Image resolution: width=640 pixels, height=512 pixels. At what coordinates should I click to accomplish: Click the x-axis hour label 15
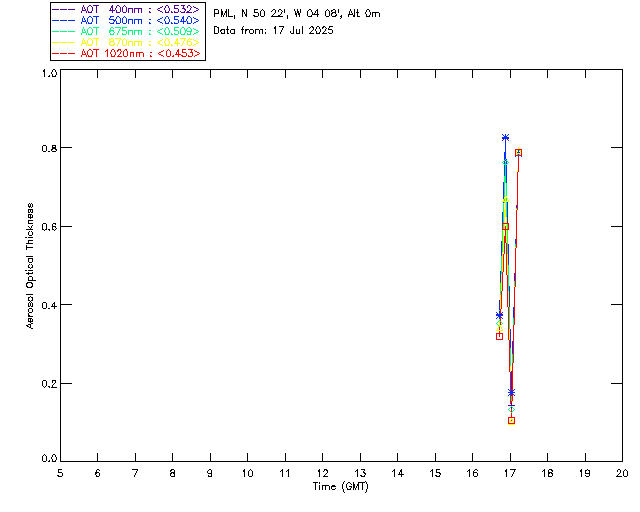click(435, 474)
